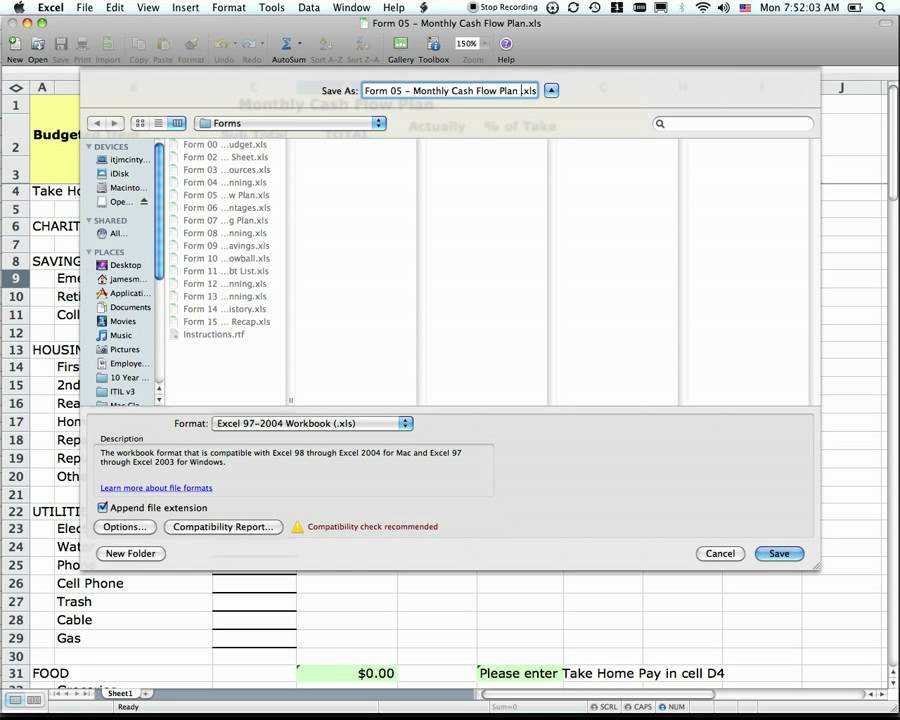Click the AutoSum sigma icon
The width and height of the screenshot is (900, 720).
[x=286, y=44]
